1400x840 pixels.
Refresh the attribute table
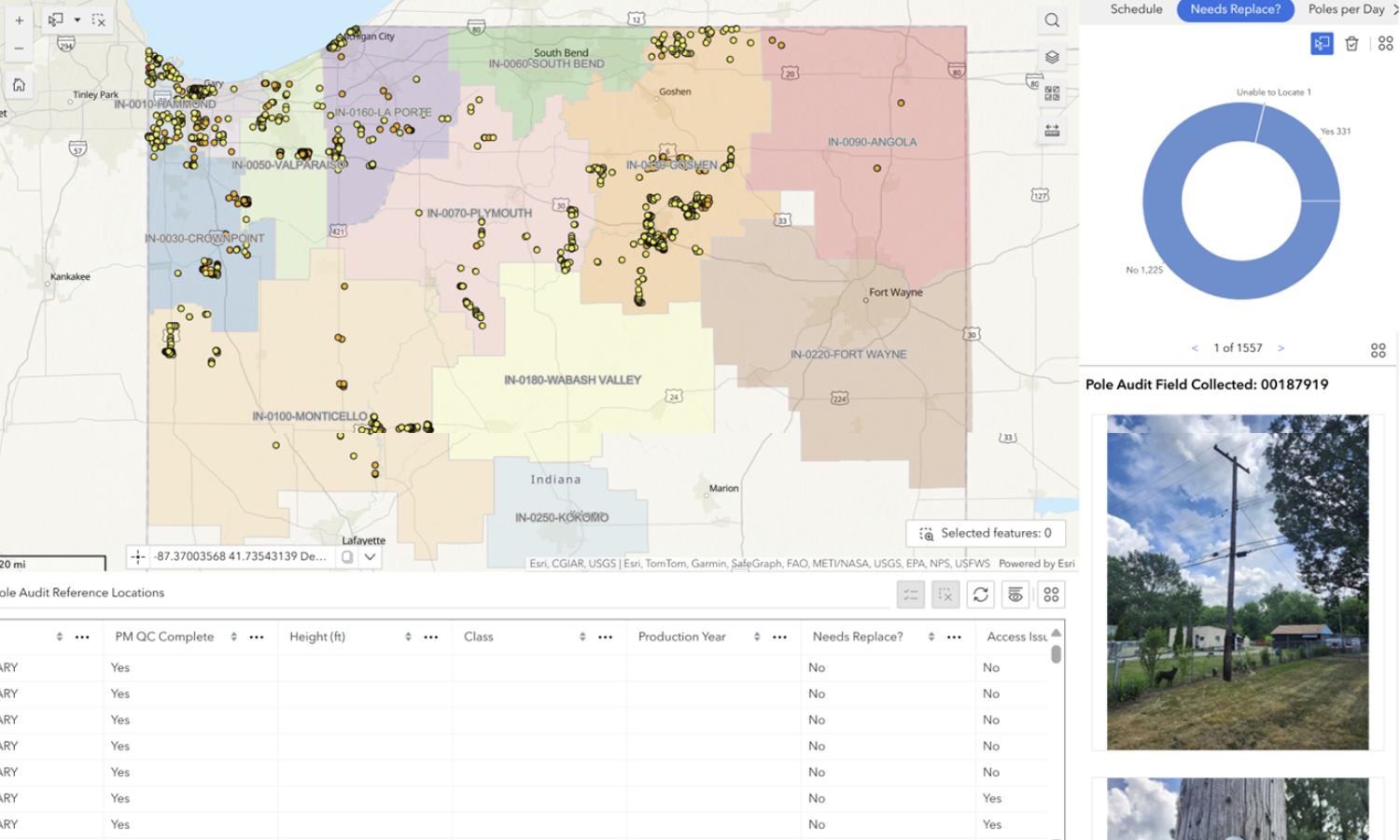pyautogui.click(x=980, y=595)
